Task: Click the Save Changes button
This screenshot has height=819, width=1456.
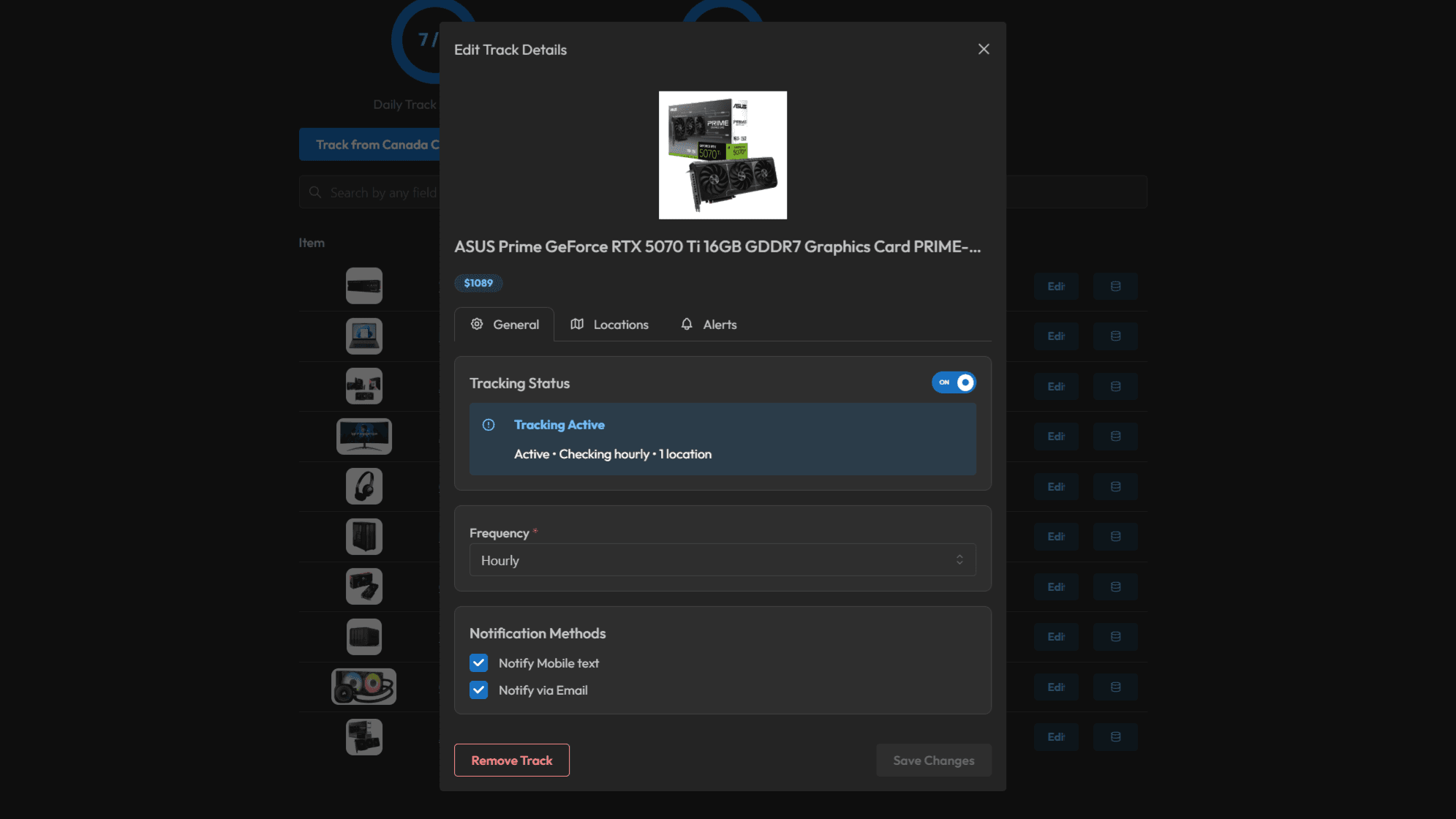Action: (933, 760)
